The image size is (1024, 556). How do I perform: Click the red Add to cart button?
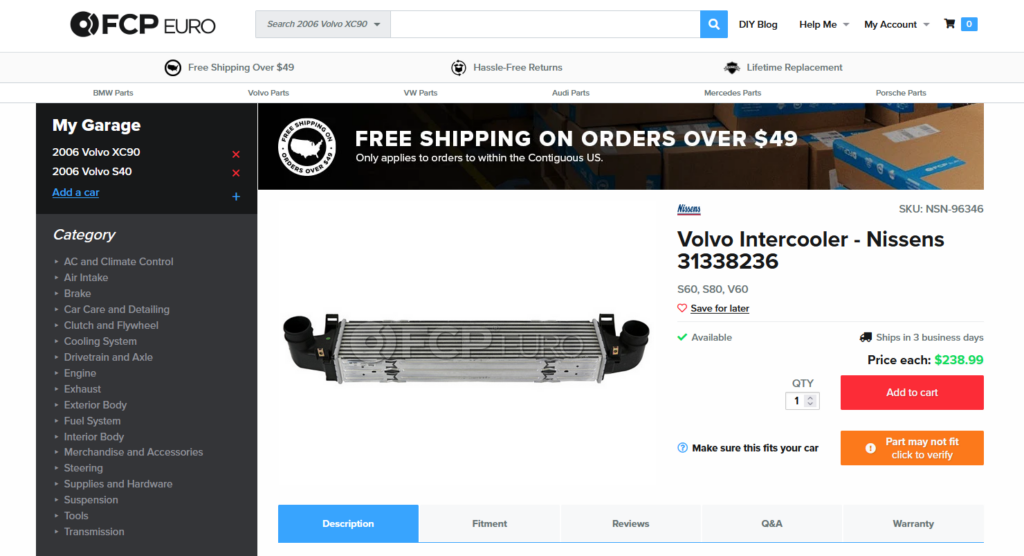point(912,392)
